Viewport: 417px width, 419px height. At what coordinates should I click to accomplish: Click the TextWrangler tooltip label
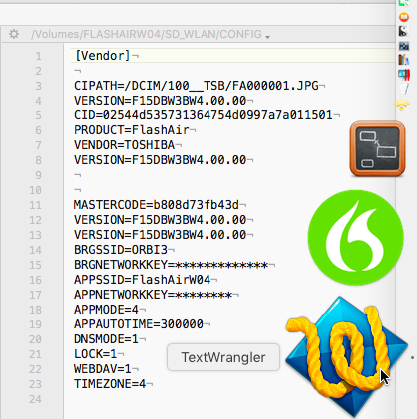223,357
